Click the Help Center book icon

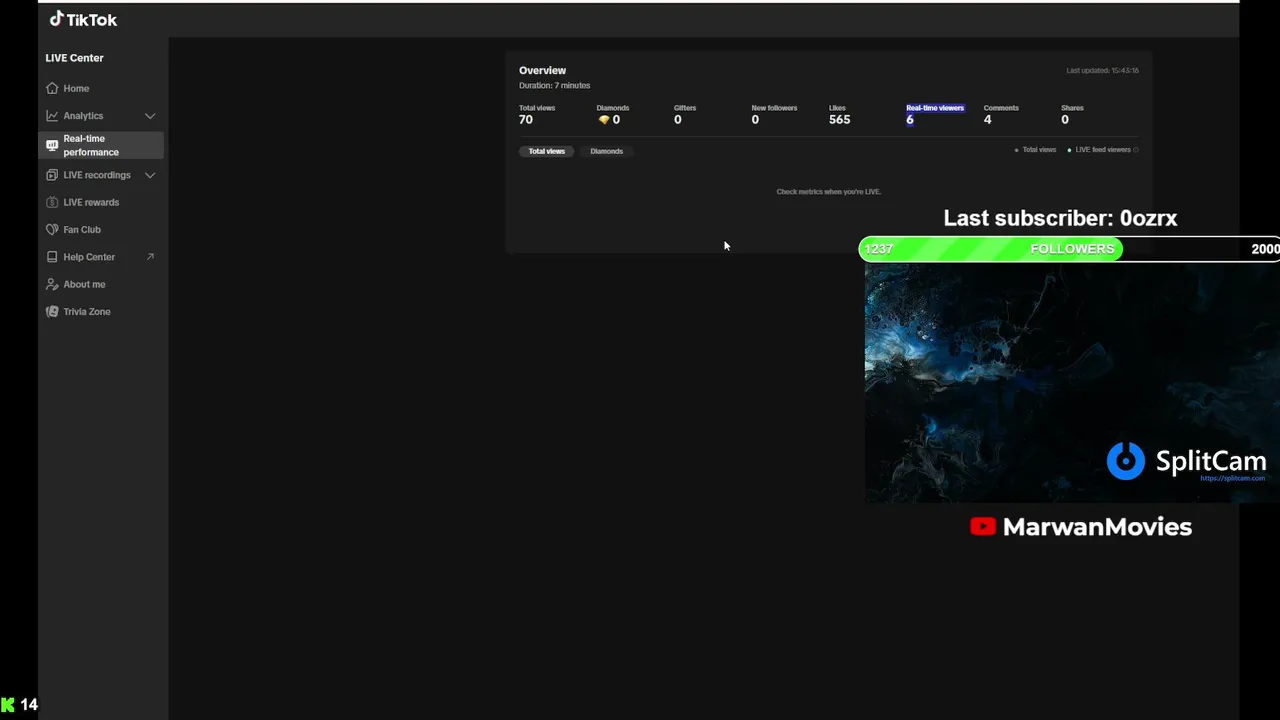tap(52, 257)
